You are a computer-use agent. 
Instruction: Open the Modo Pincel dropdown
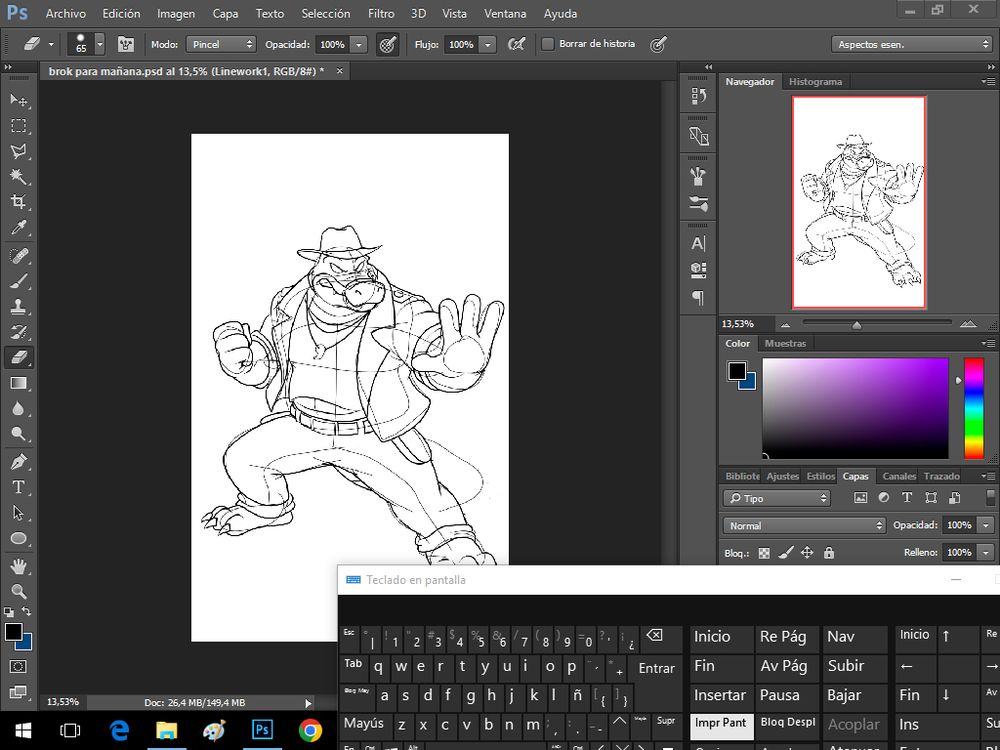(221, 44)
